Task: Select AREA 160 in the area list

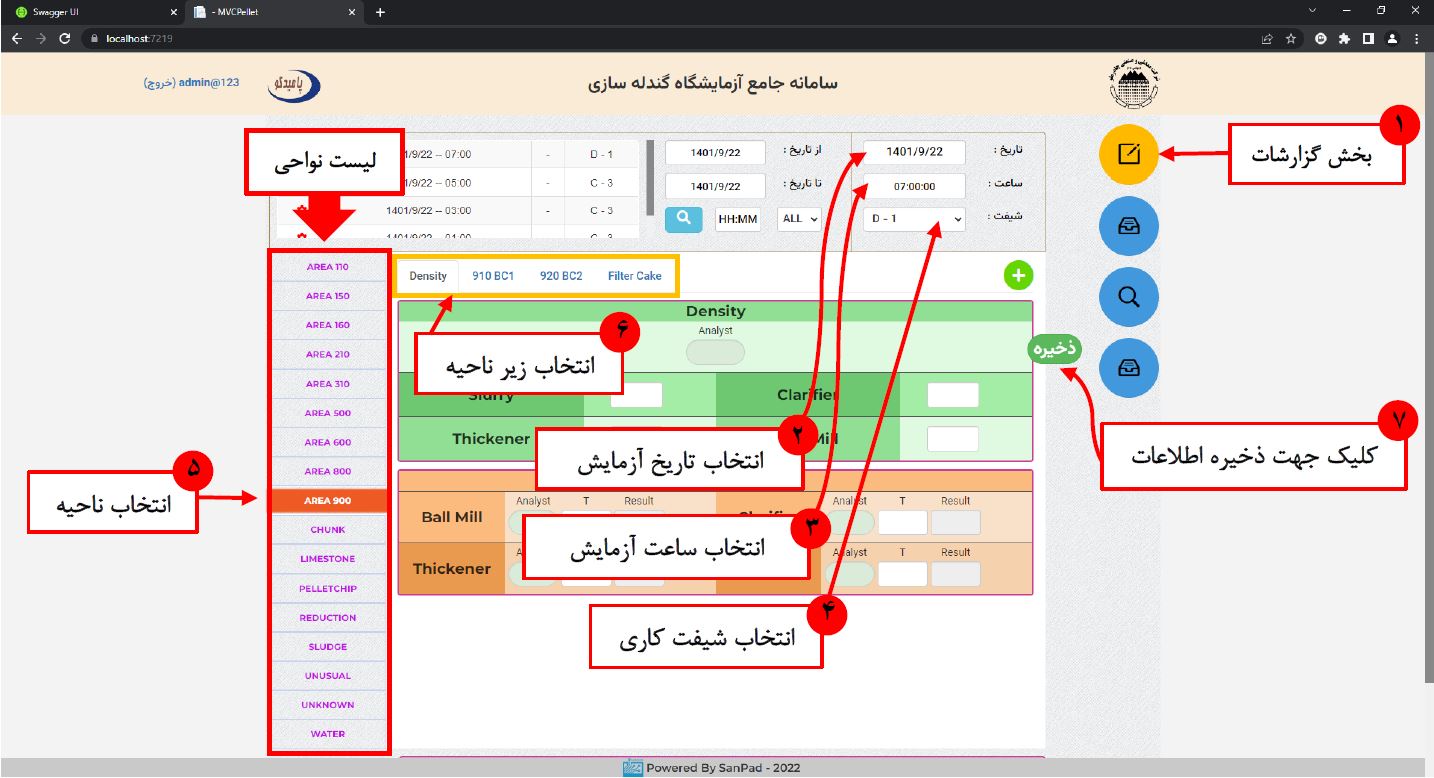Action: point(327,325)
